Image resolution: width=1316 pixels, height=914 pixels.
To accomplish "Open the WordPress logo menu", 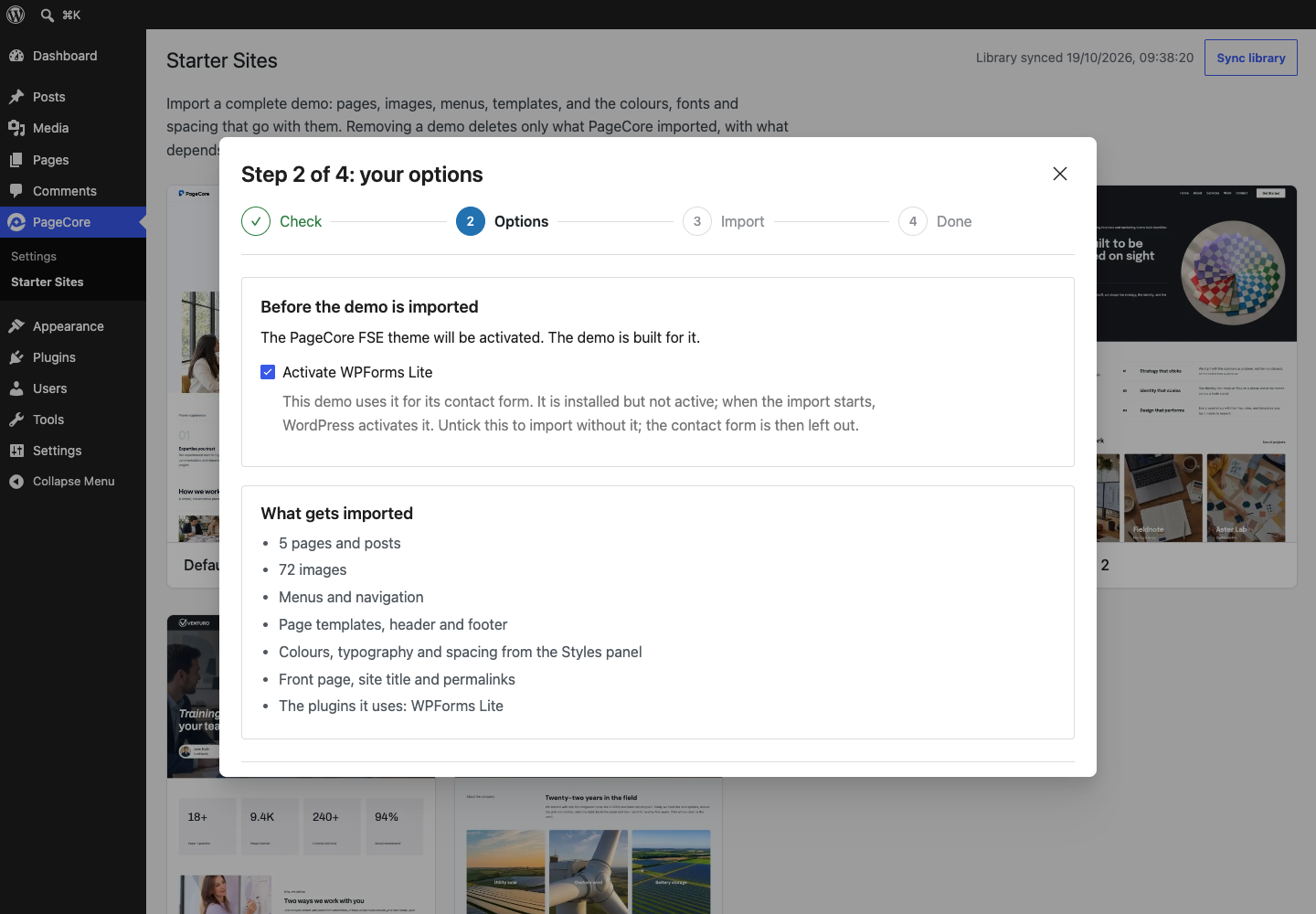I will pos(16,15).
